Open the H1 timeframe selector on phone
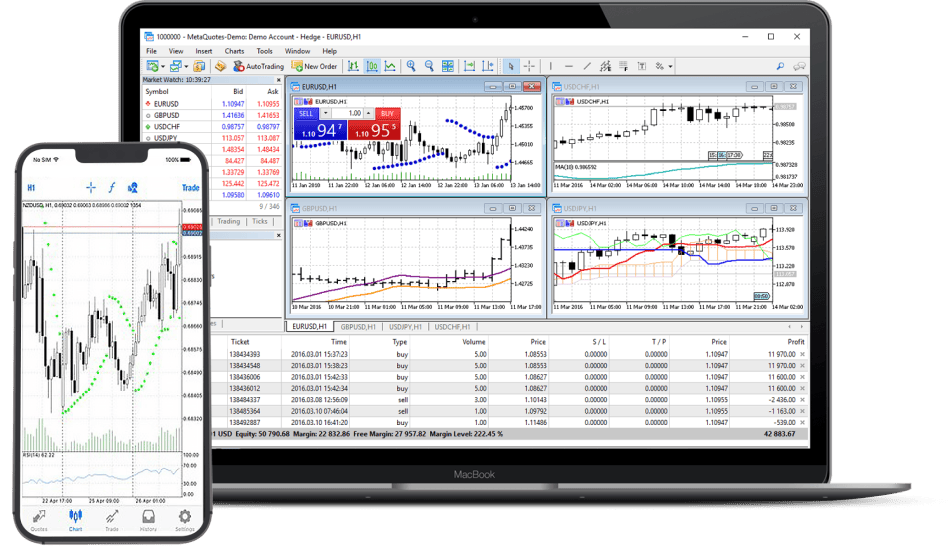The height and width of the screenshot is (556, 950). point(31,187)
